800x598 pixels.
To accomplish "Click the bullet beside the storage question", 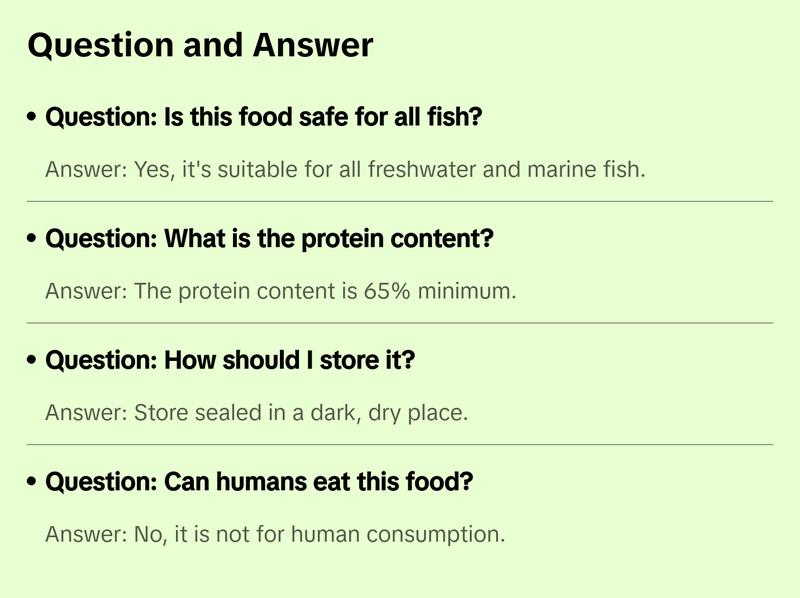I will click(x=33, y=361).
